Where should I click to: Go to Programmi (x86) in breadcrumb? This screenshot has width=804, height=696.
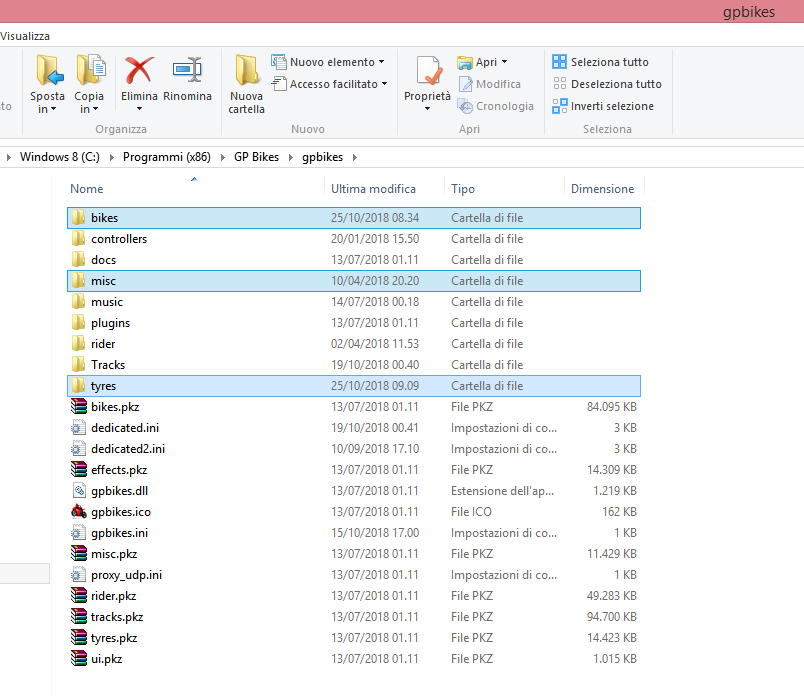tap(167, 157)
